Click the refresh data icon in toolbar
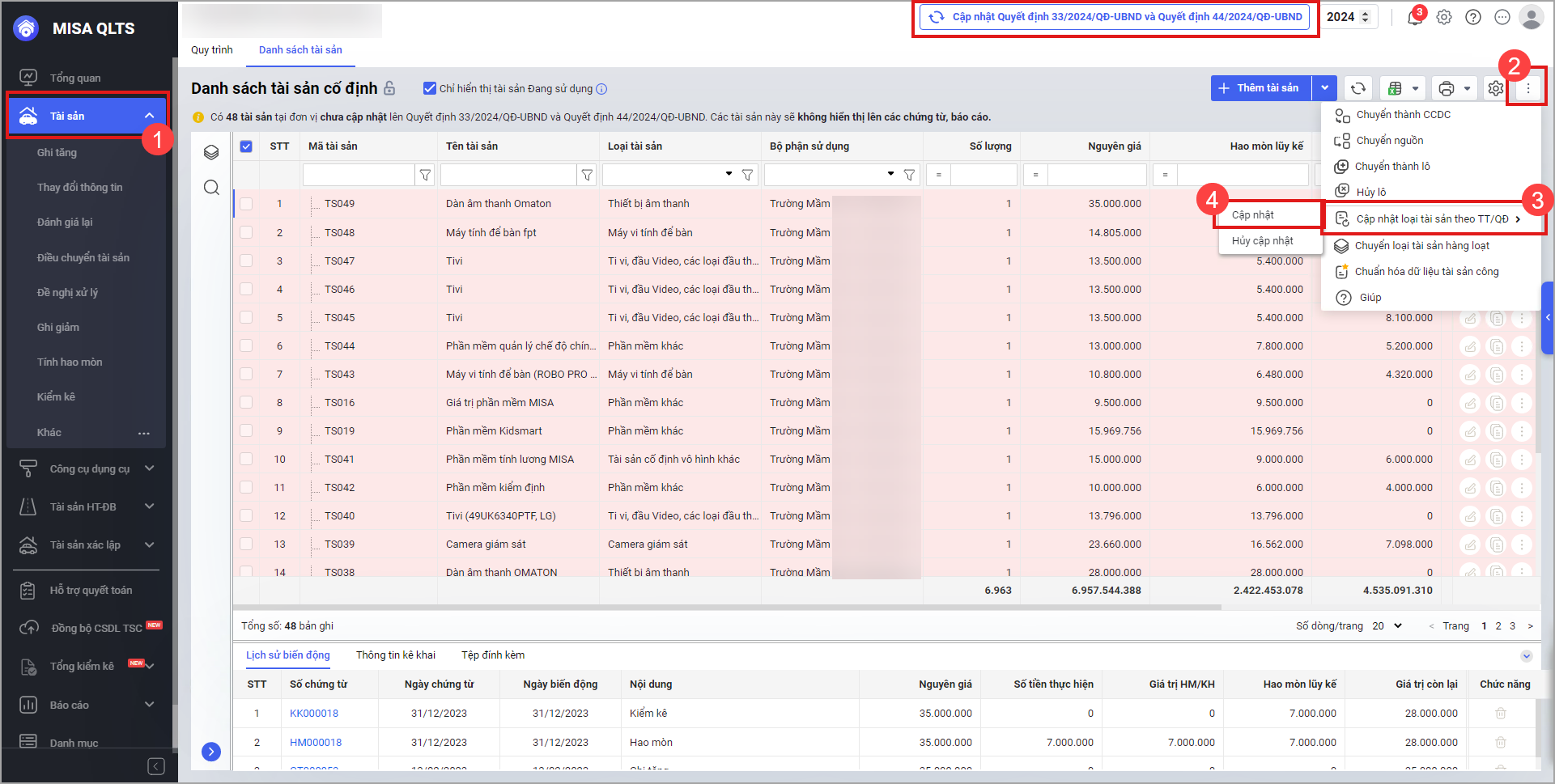Screen dimensions: 1555x784 [1358, 88]
